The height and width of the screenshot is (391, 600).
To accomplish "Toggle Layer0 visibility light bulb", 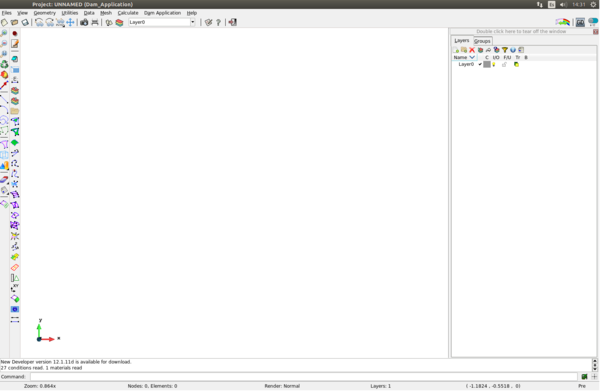I will tap(494, 65).
